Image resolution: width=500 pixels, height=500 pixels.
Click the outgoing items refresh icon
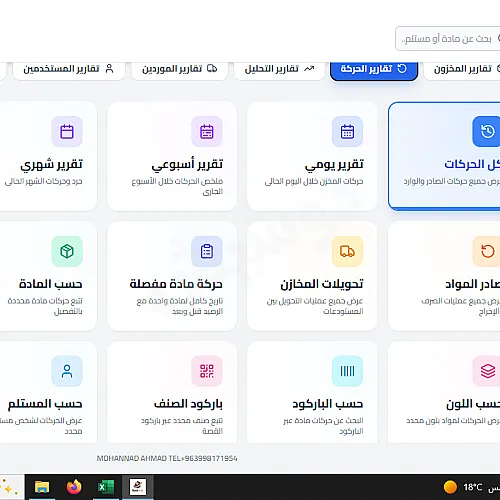pyautogui.click(x=487, y=251)
